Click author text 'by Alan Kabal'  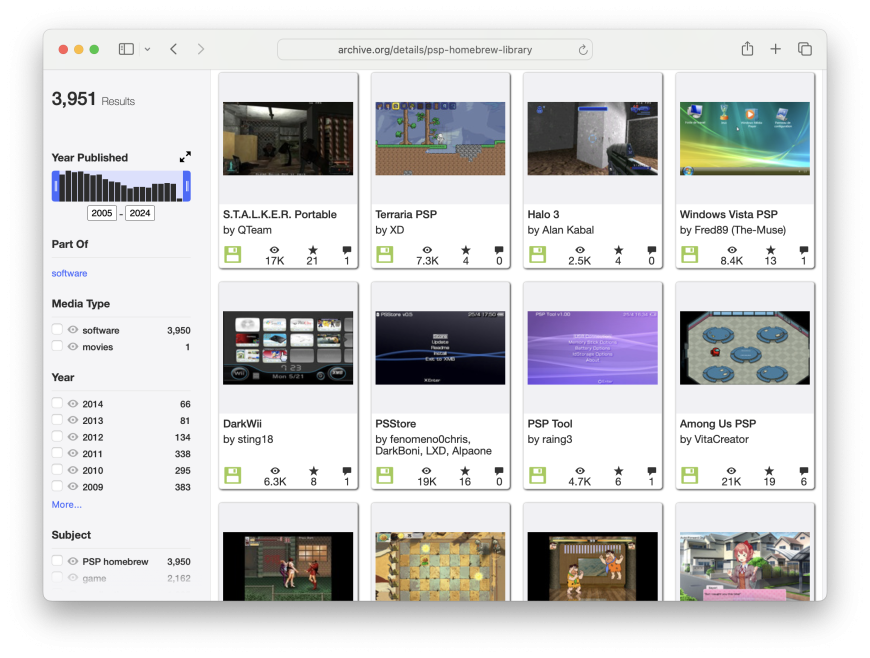click(x=560, y=230)
